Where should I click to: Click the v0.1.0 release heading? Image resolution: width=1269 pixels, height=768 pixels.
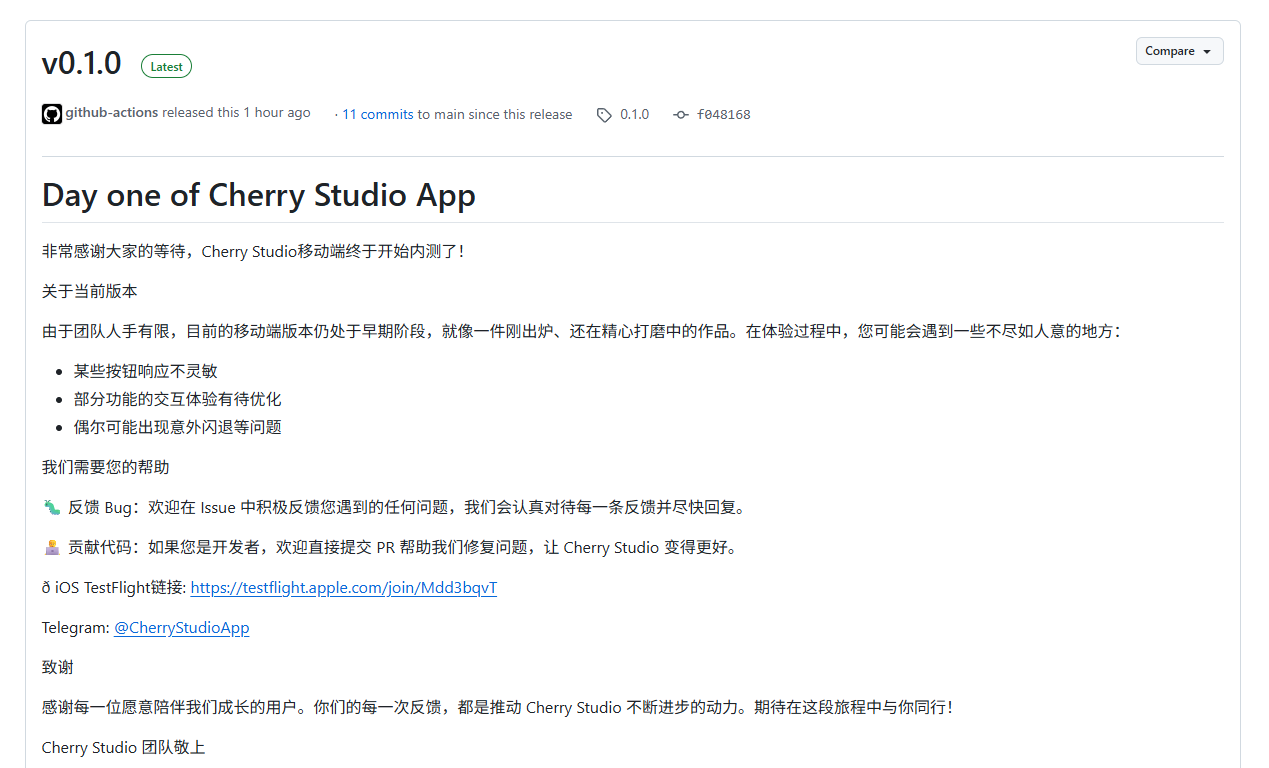[81, 62]
